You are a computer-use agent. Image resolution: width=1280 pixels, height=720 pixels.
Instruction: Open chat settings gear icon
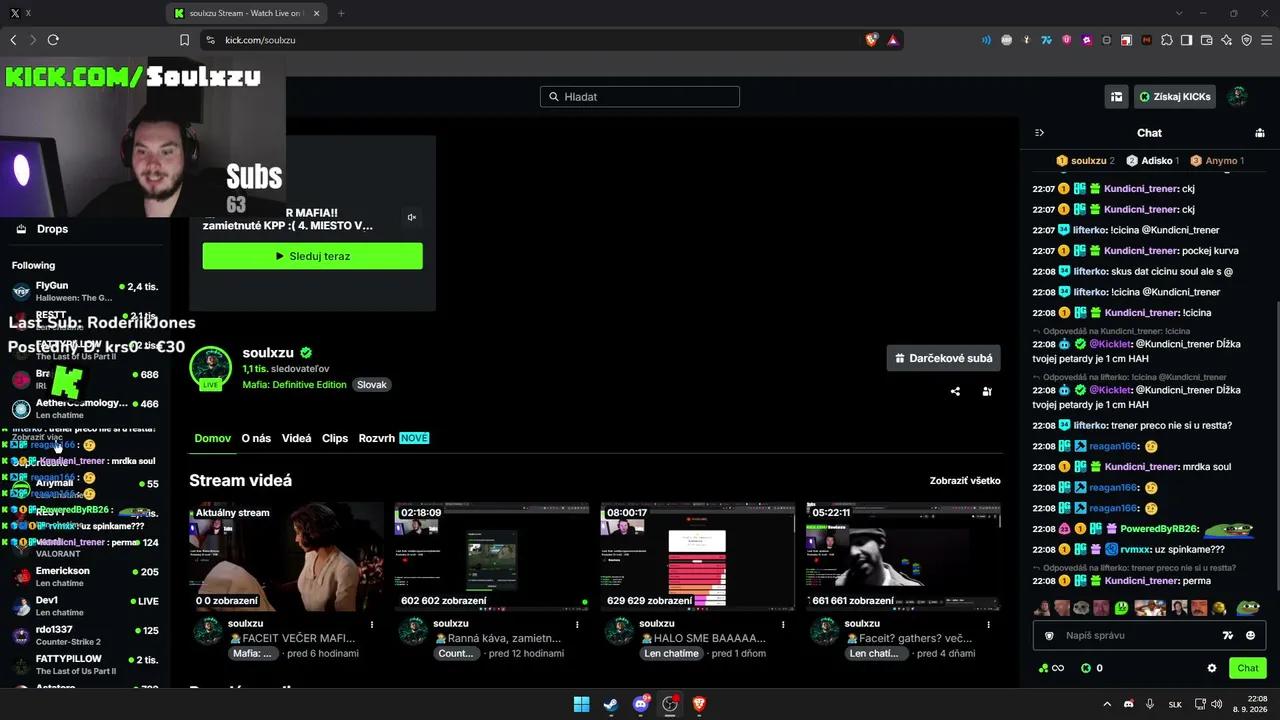coord(1212,668)
